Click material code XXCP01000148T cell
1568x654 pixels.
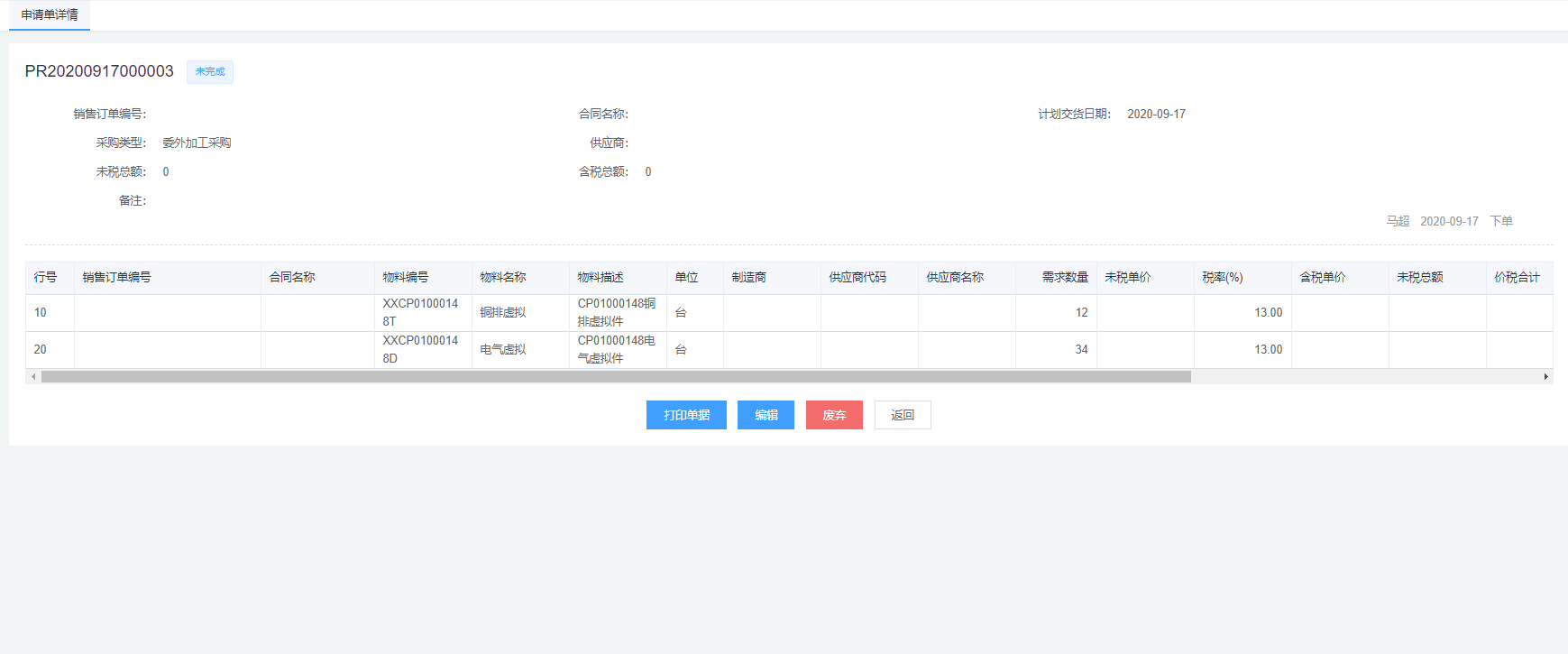point(420,313)
